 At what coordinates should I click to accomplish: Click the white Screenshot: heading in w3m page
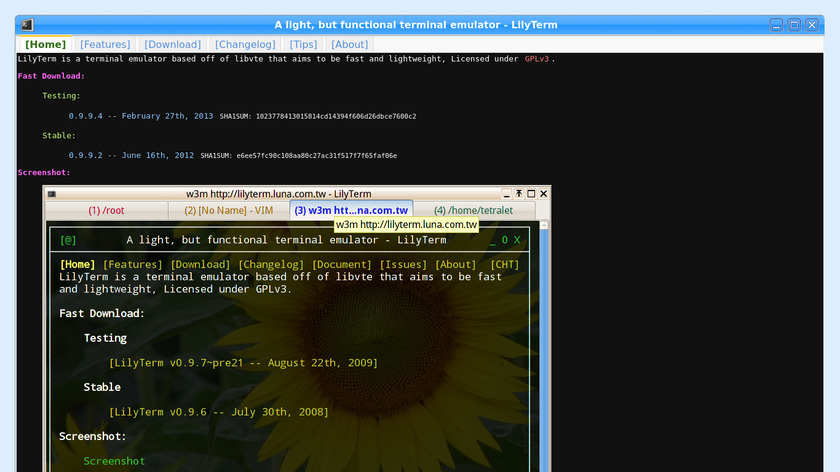pos(92,437)
